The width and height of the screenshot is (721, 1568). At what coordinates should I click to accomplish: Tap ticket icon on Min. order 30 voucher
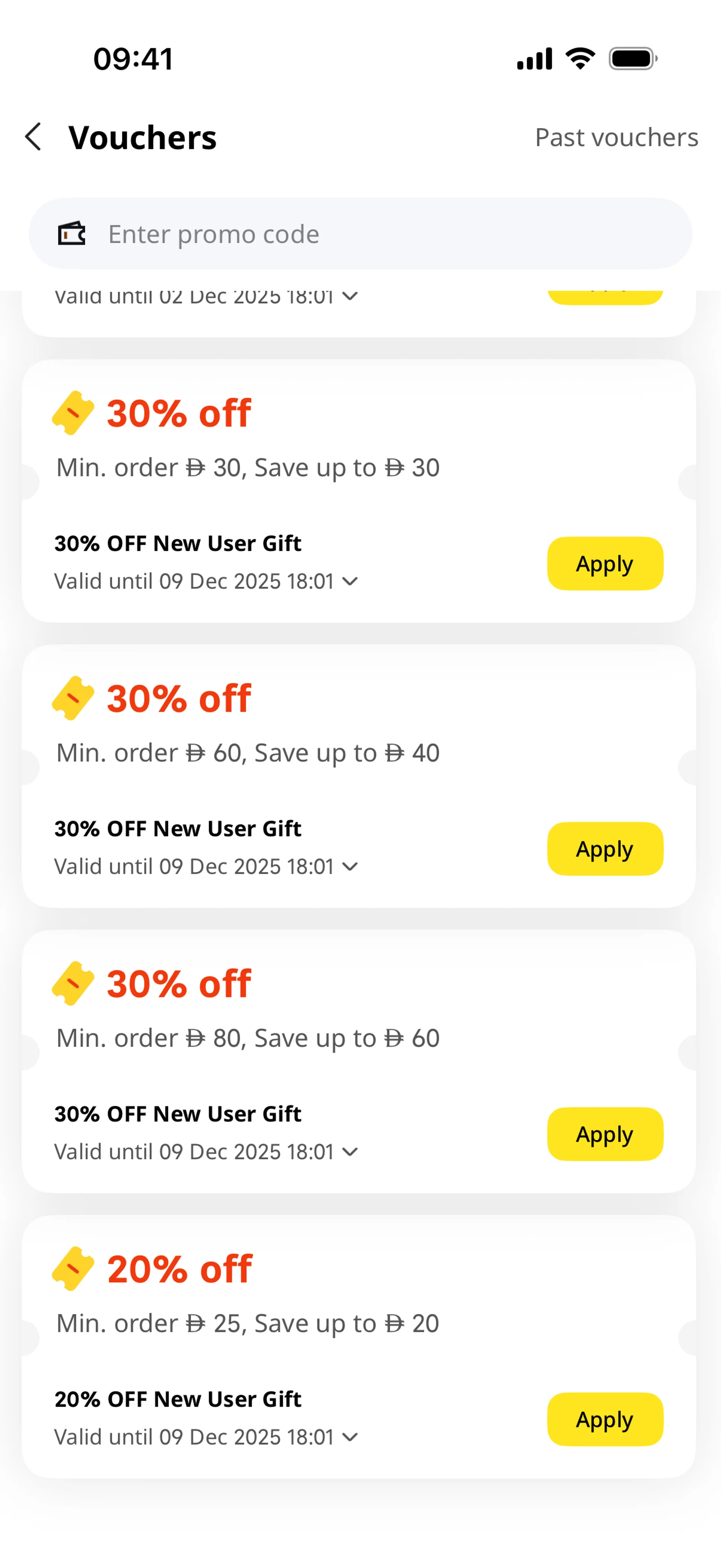click(73, 413)
